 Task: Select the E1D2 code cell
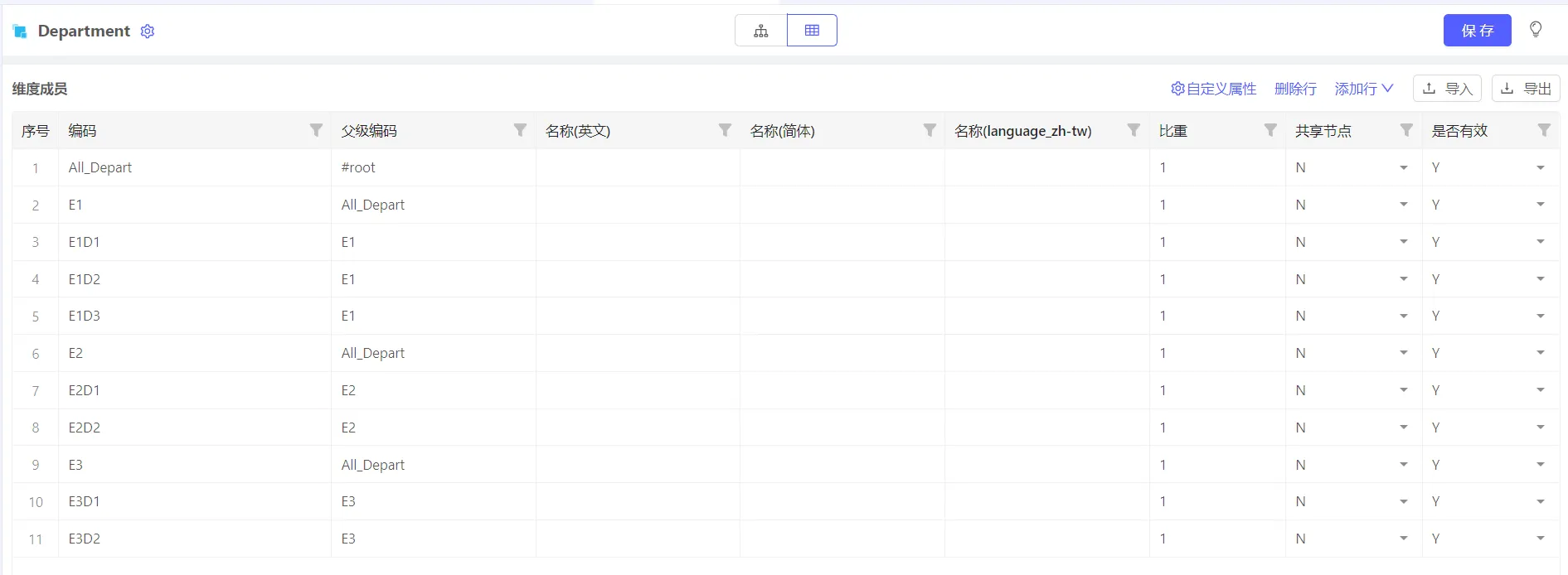[x=195, y=279]
